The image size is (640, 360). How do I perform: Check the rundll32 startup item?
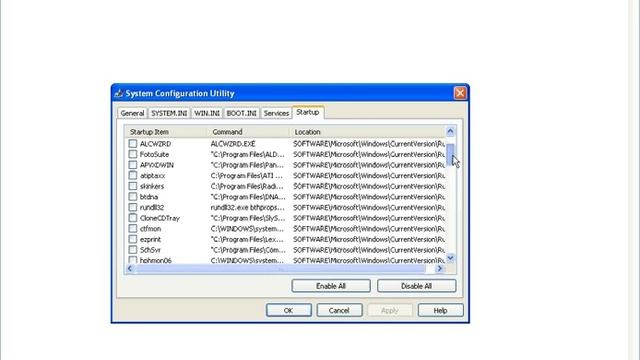pyautogui.click(x=133, y=207)
